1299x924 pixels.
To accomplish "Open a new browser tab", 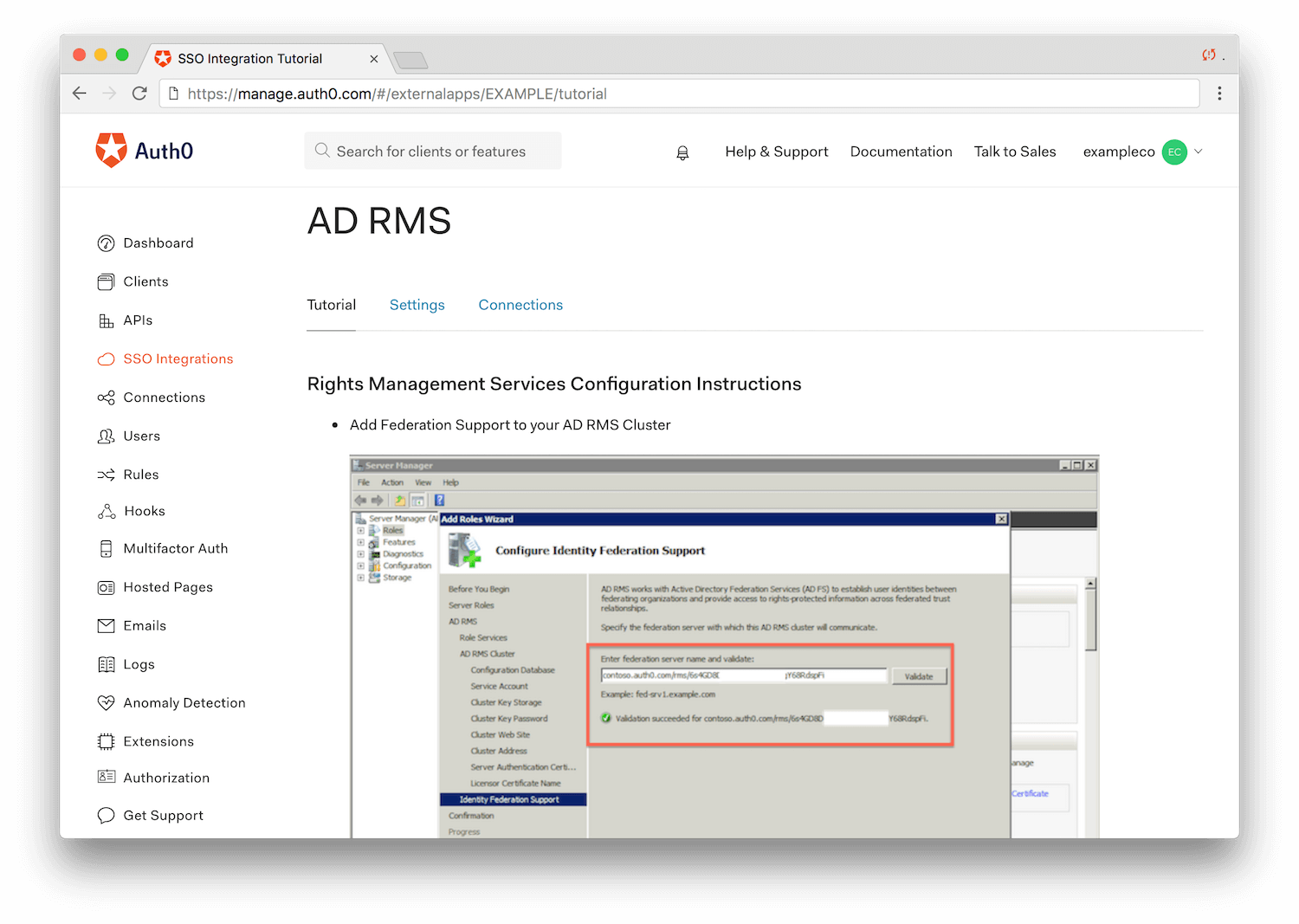I will pyautogui.click(x=410, y=60).
